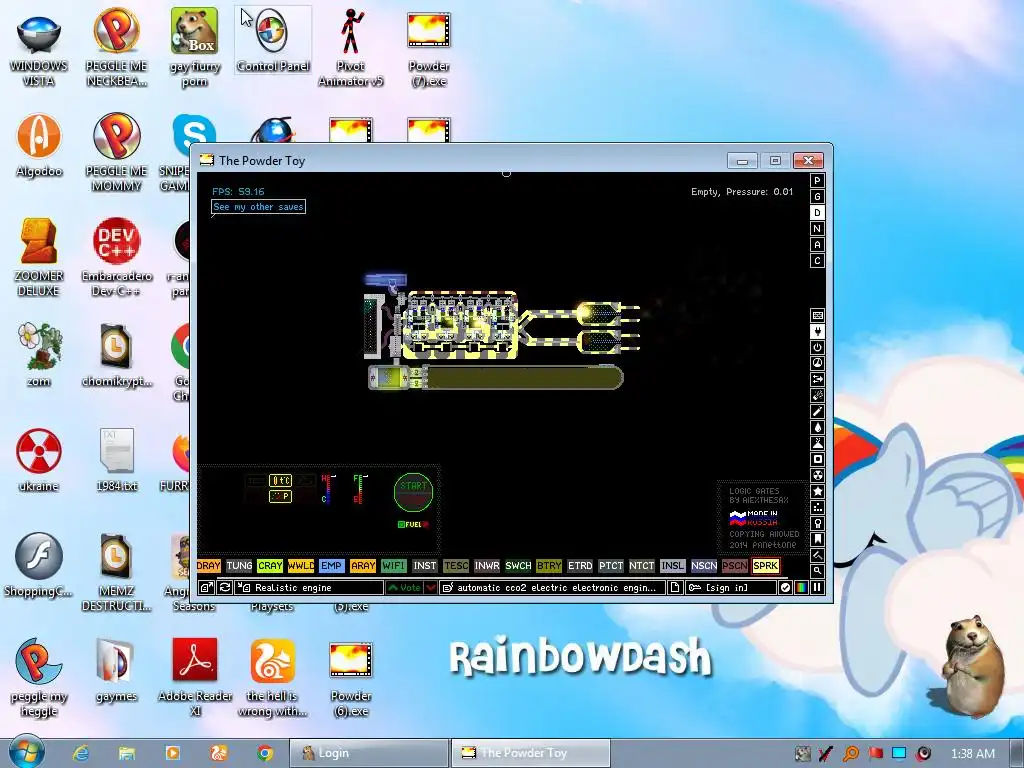Screen dimensions: 1024x768
Task: Switch to the Login taskbar window
Action: click(369, 753)
